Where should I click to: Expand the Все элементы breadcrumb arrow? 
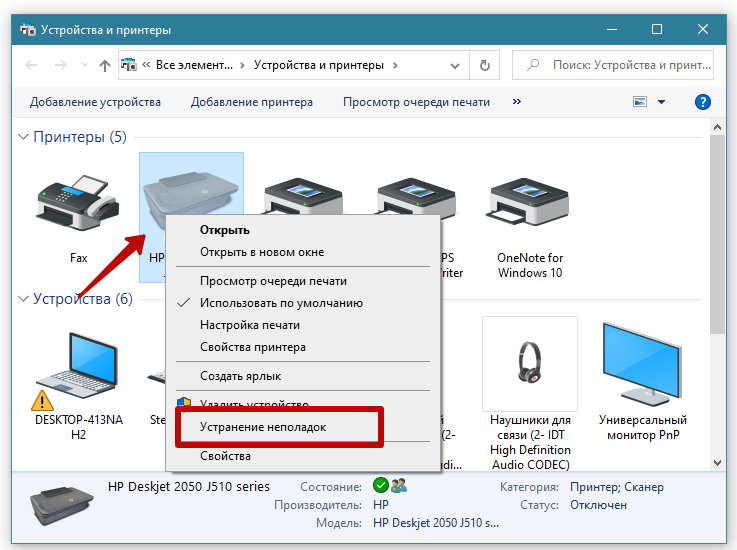(x=242, y=65)
